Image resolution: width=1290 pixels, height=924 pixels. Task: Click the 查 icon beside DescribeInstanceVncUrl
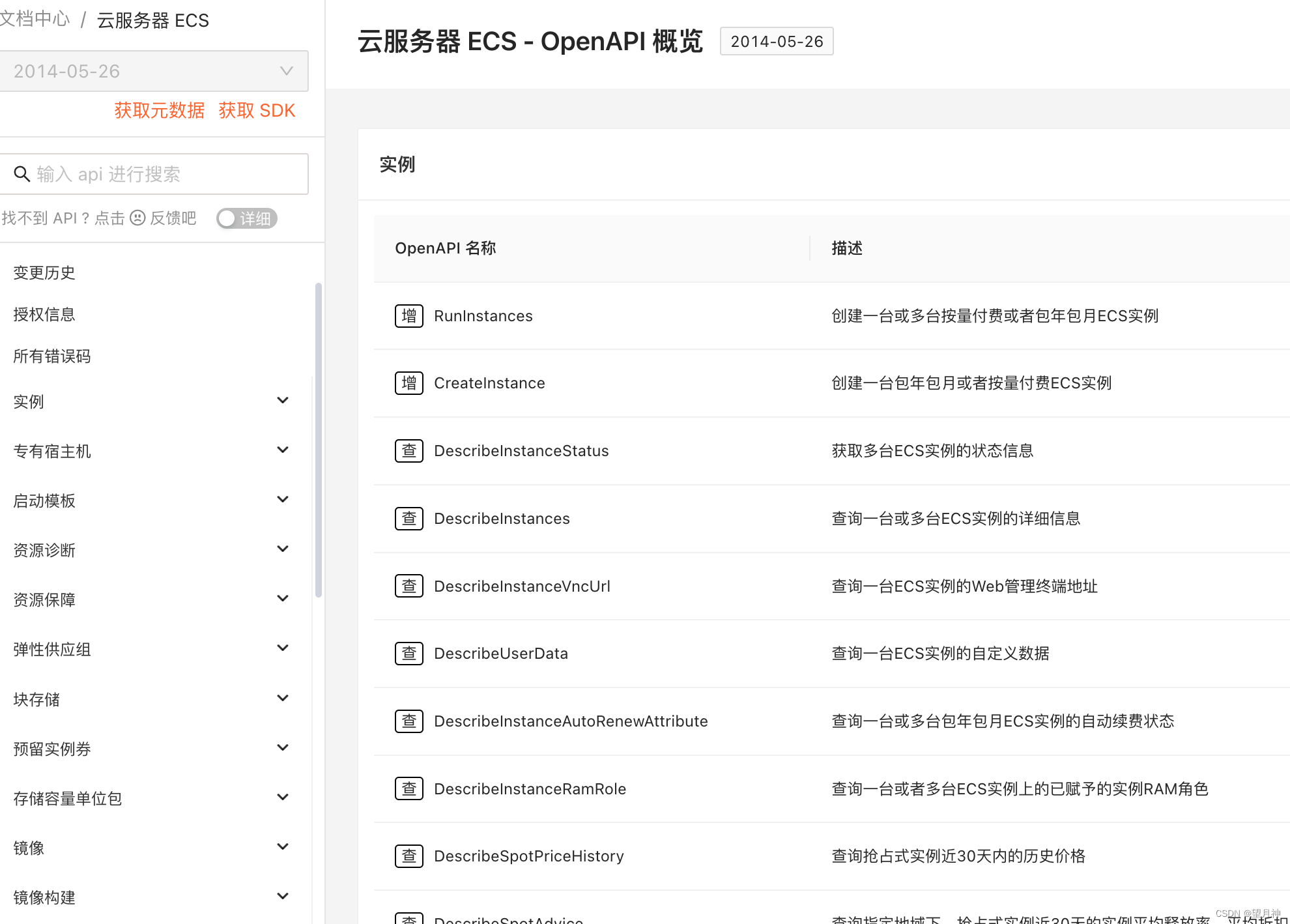click(409, 586)
